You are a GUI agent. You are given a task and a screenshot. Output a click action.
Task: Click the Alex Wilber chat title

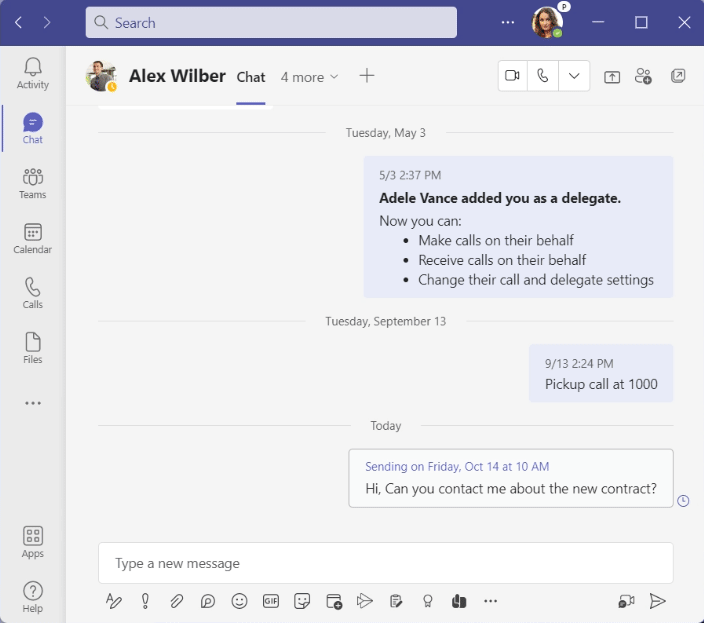(177, 76)
